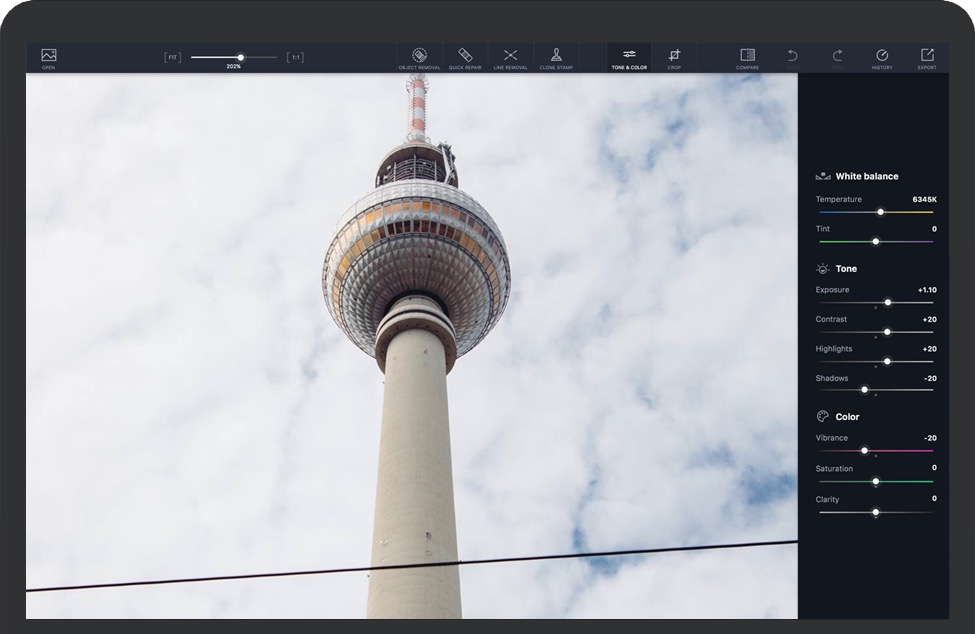This screenshot has height=634, width=975.
Task: Export the edited photo
Action: point(927,57)
